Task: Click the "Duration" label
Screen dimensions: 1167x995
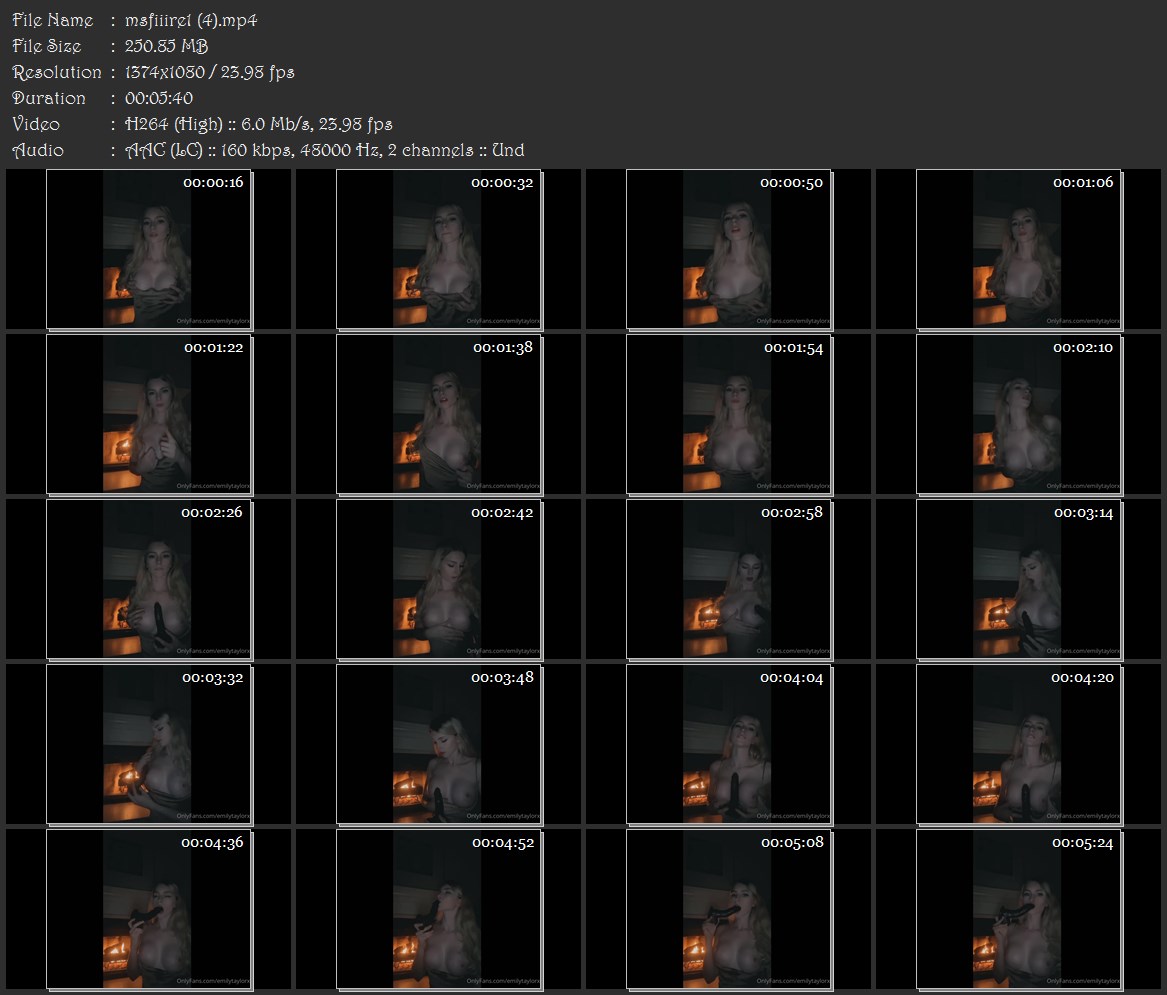Action: pyautogui.click(x=49, y=98)
